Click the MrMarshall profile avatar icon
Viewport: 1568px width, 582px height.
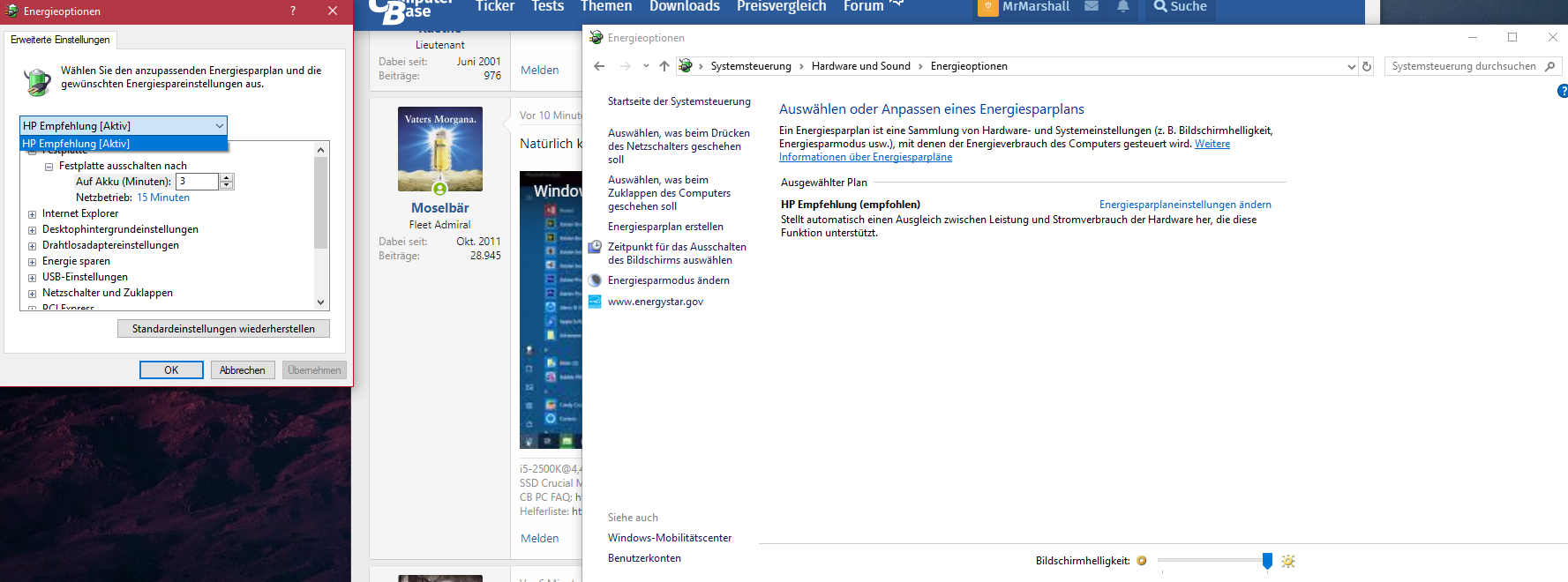(987, 7)
